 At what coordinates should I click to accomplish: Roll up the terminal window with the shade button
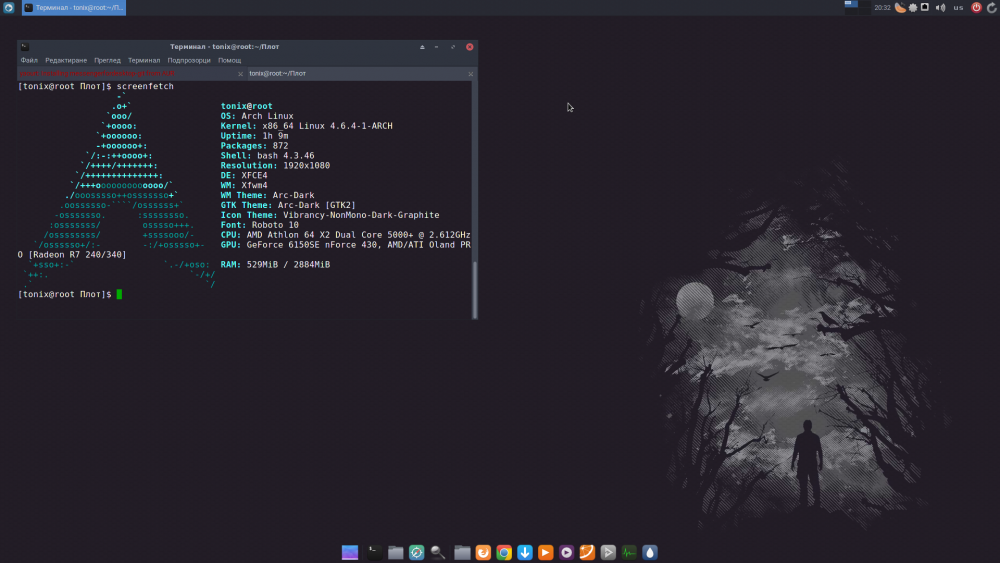[x=422, y=47]
